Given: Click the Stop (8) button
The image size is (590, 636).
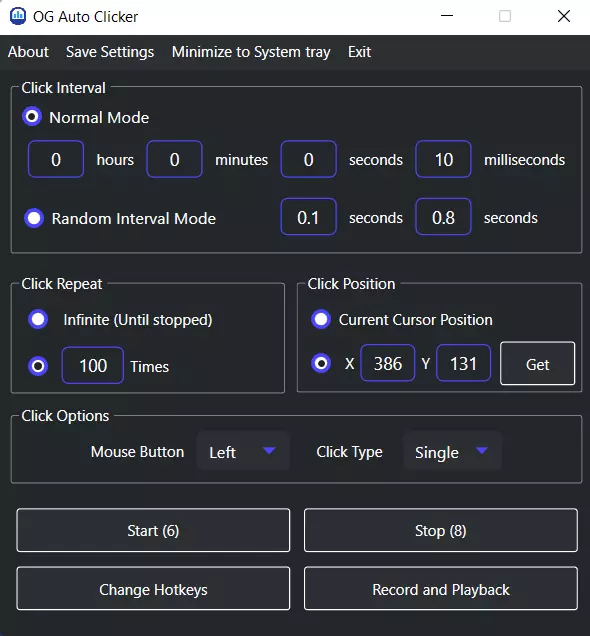Looking at the screenshot, I should pos(441,530).
